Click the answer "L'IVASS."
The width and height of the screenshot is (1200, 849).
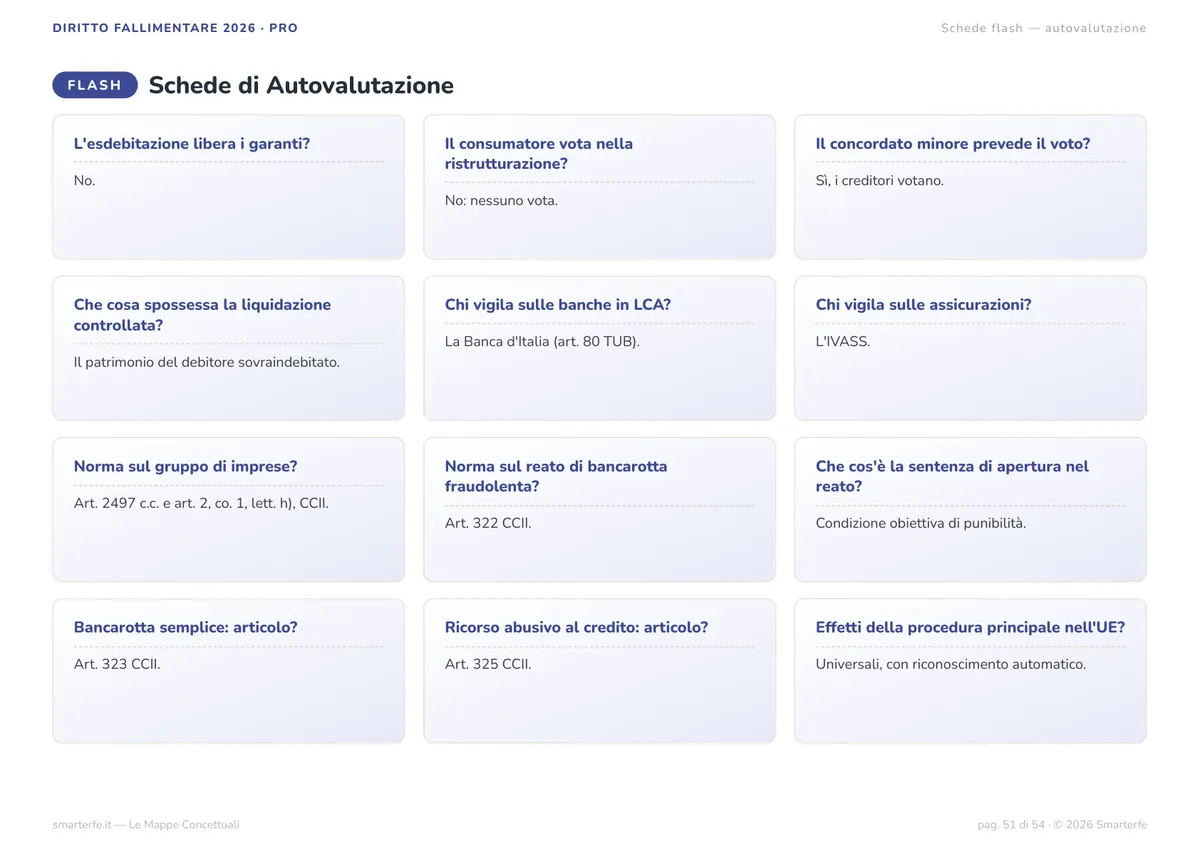(x=843, y=342)
